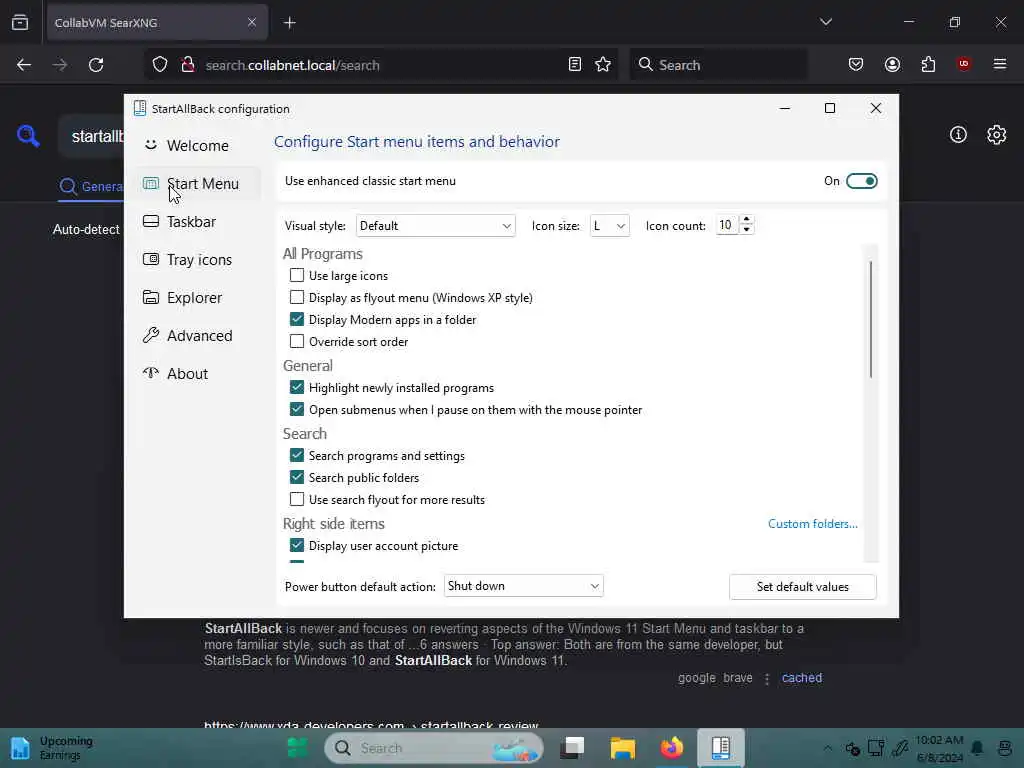Open the cached result link
Image resolution: width=1024 pixels, height=768 pixels.
(x=802, y=678)
